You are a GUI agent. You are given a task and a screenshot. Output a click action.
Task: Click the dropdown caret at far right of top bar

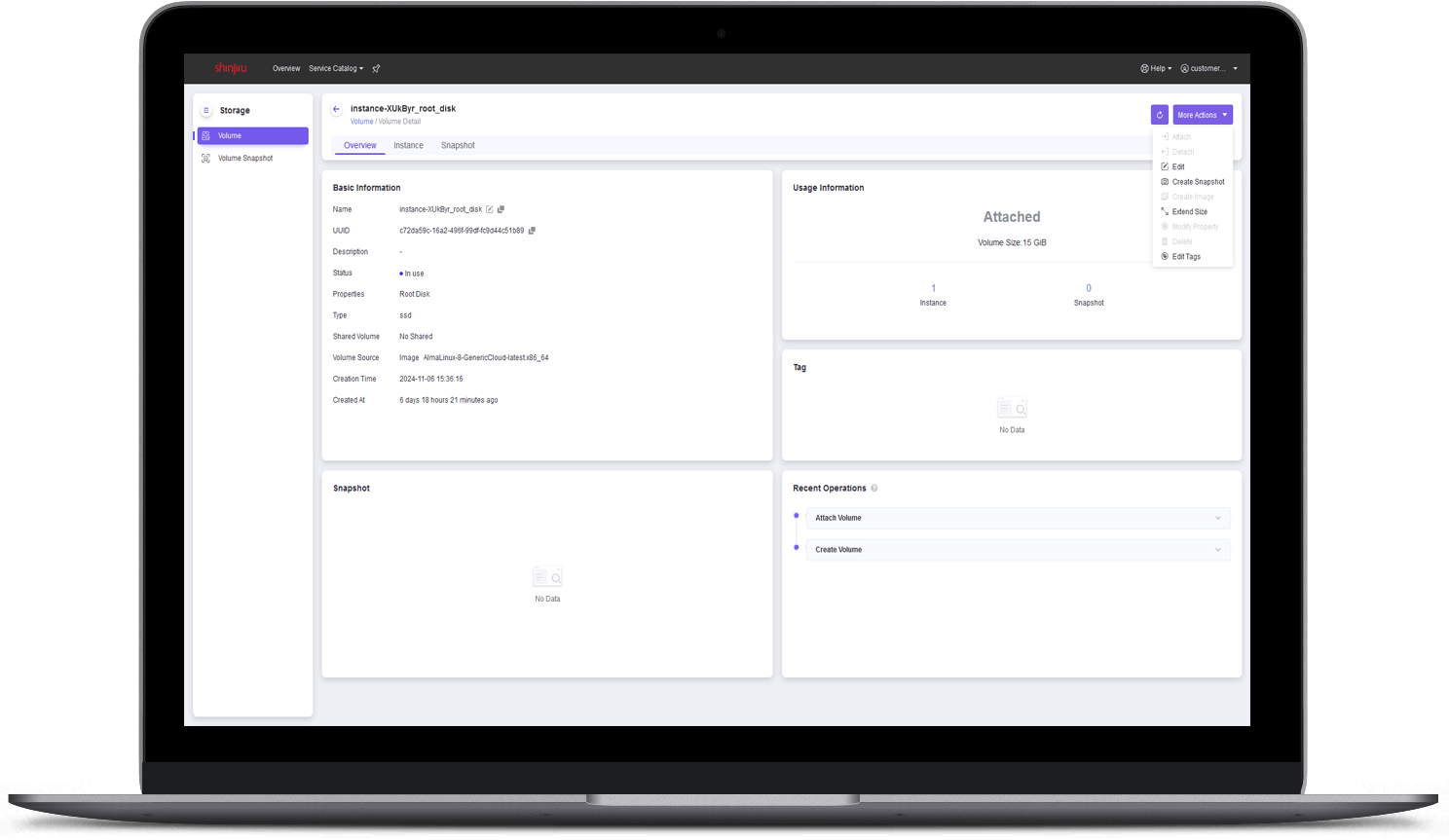pos(1236,68)
